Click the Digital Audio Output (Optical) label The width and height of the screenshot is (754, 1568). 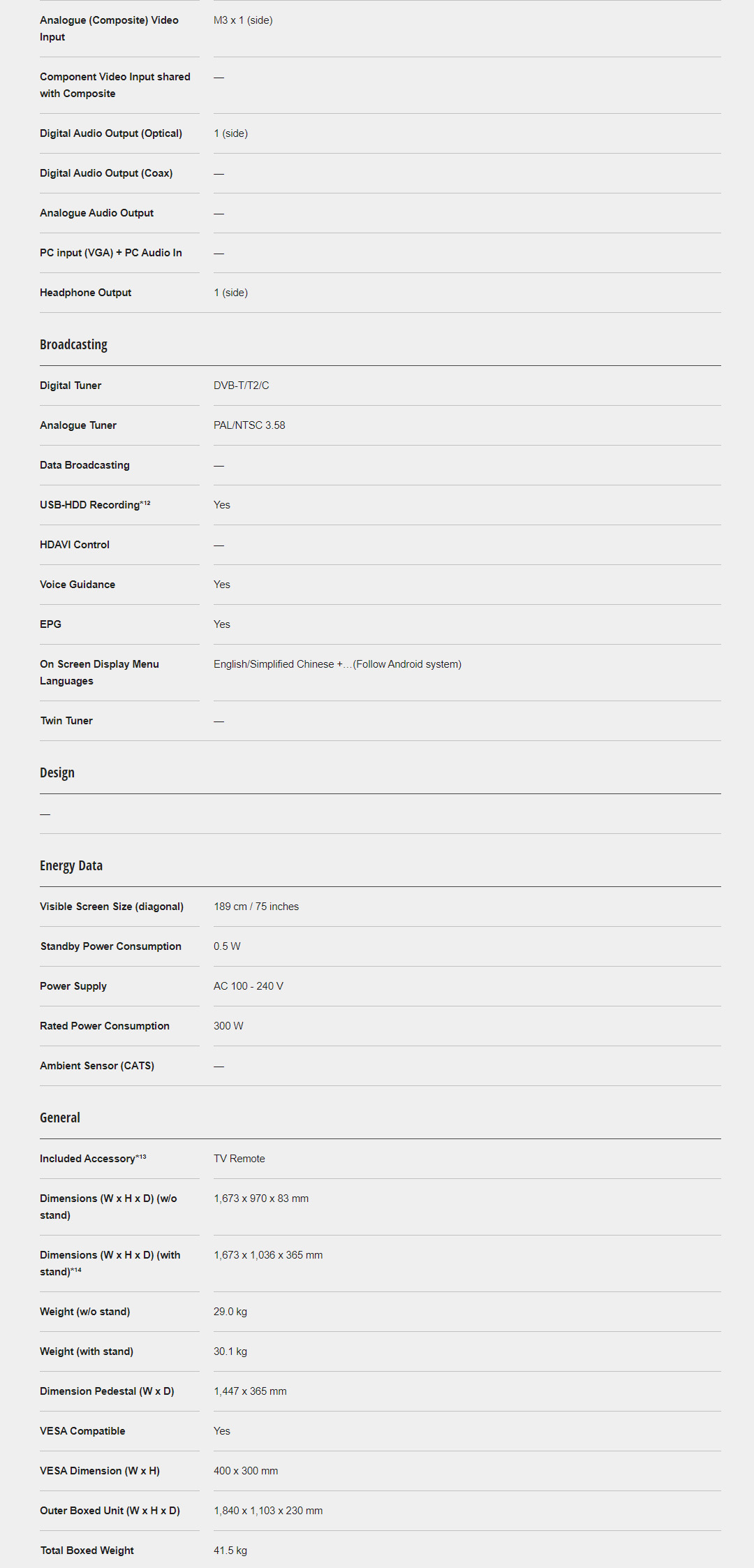click(111, 133)
